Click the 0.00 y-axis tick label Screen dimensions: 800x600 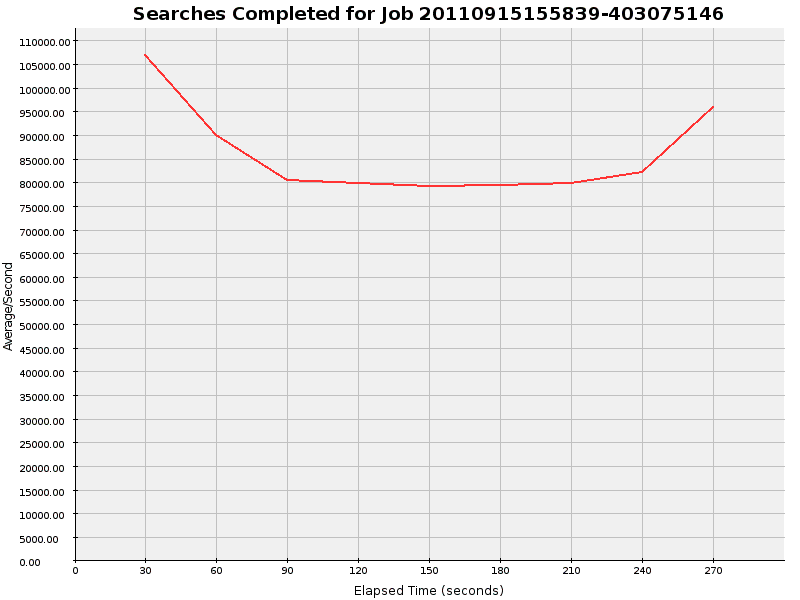point(30,562)
